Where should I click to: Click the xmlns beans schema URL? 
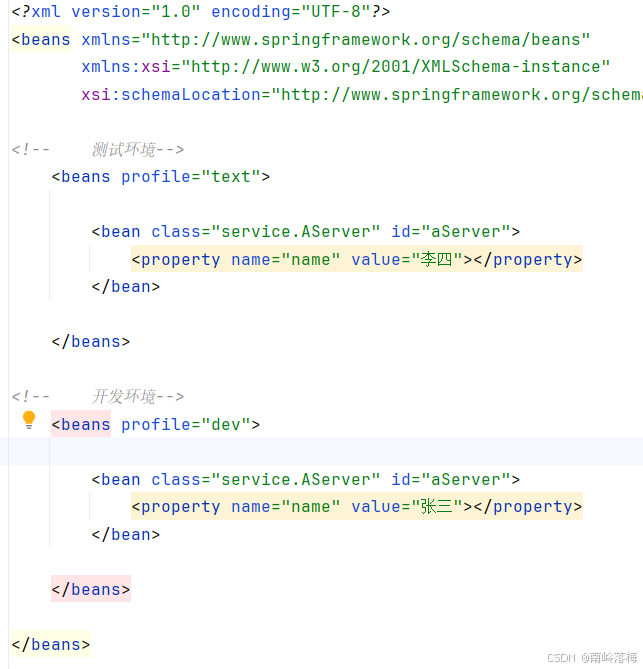pos(366,40)
